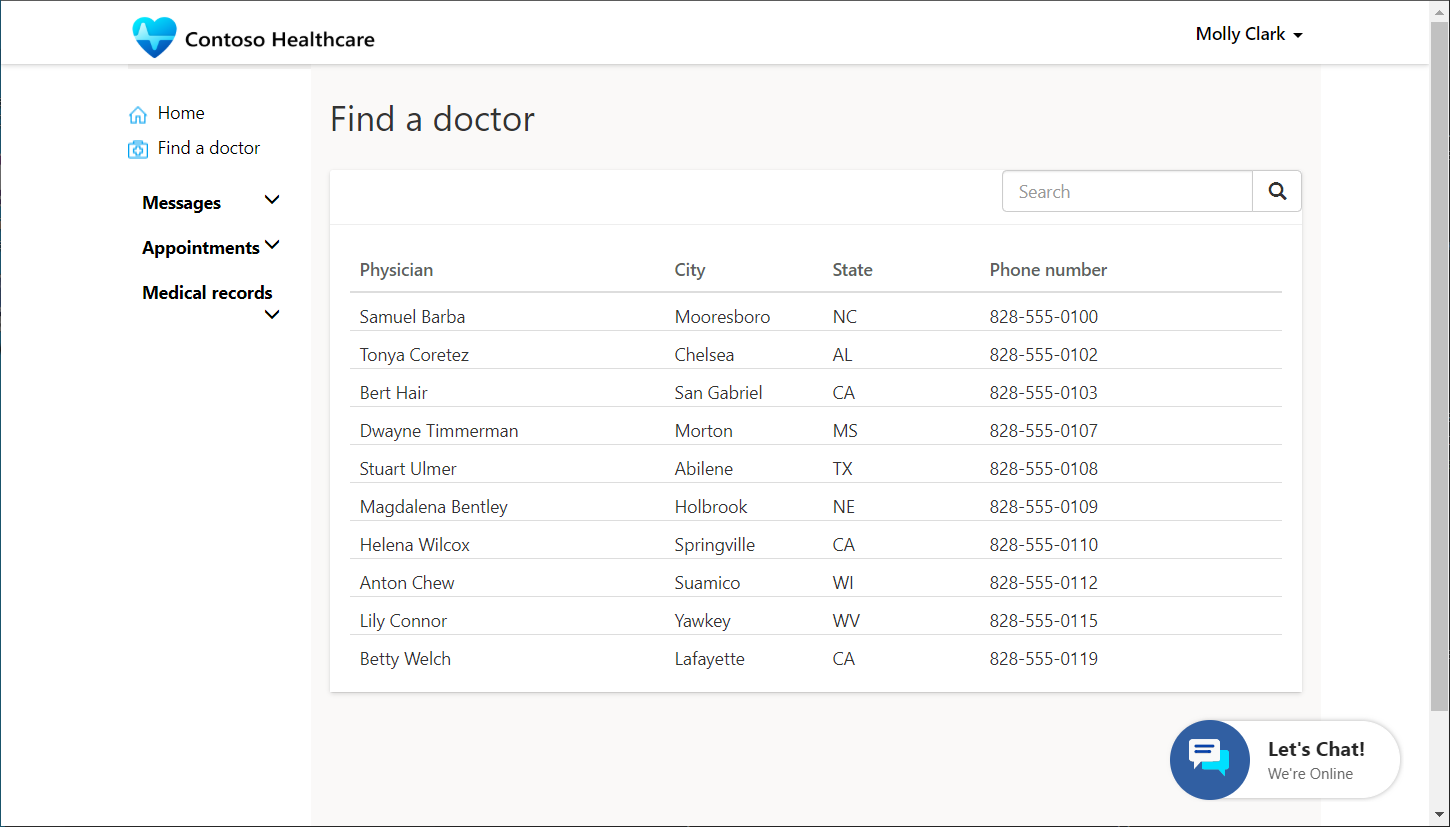Select physician Samuel Barba

click(412, 317)
